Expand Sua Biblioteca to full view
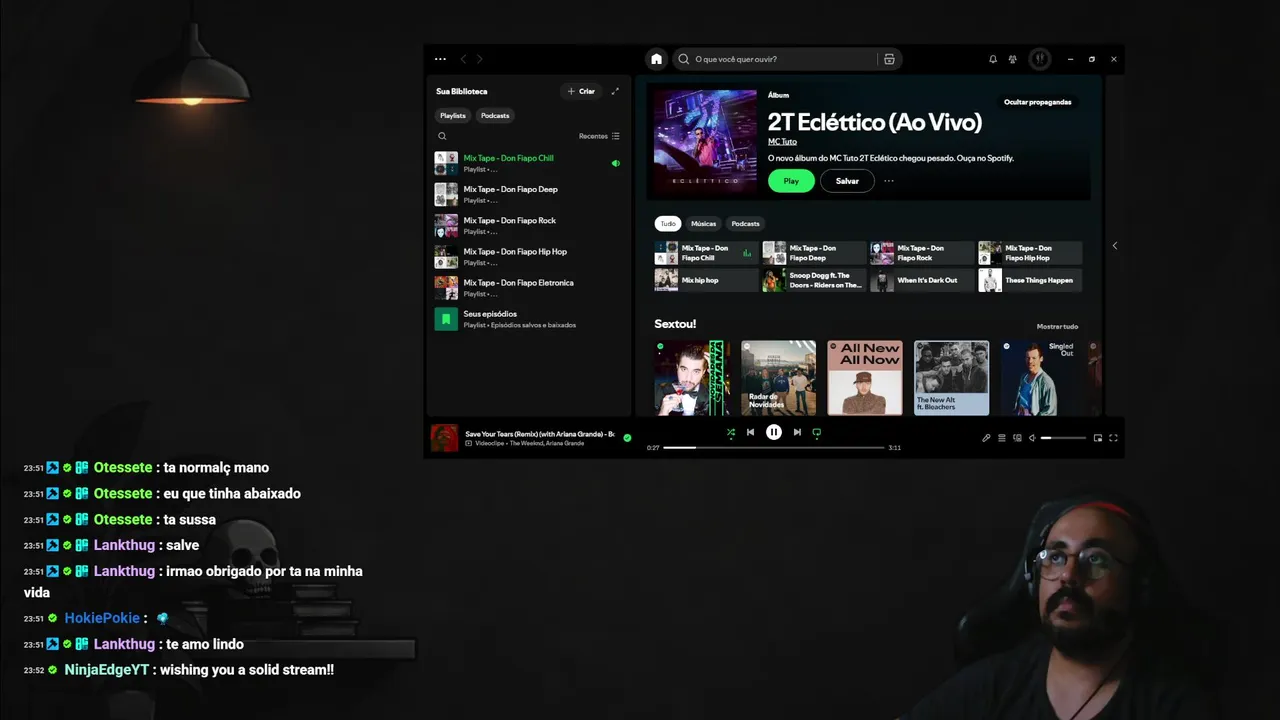Image resolution: width=1280 pixels, height=720 pixels. pos(615,91)
